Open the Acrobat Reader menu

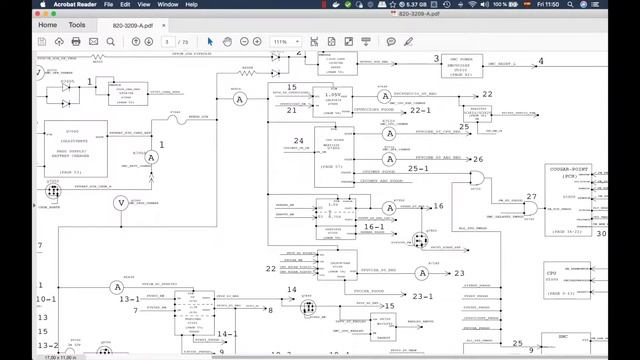tap(75, 4)
